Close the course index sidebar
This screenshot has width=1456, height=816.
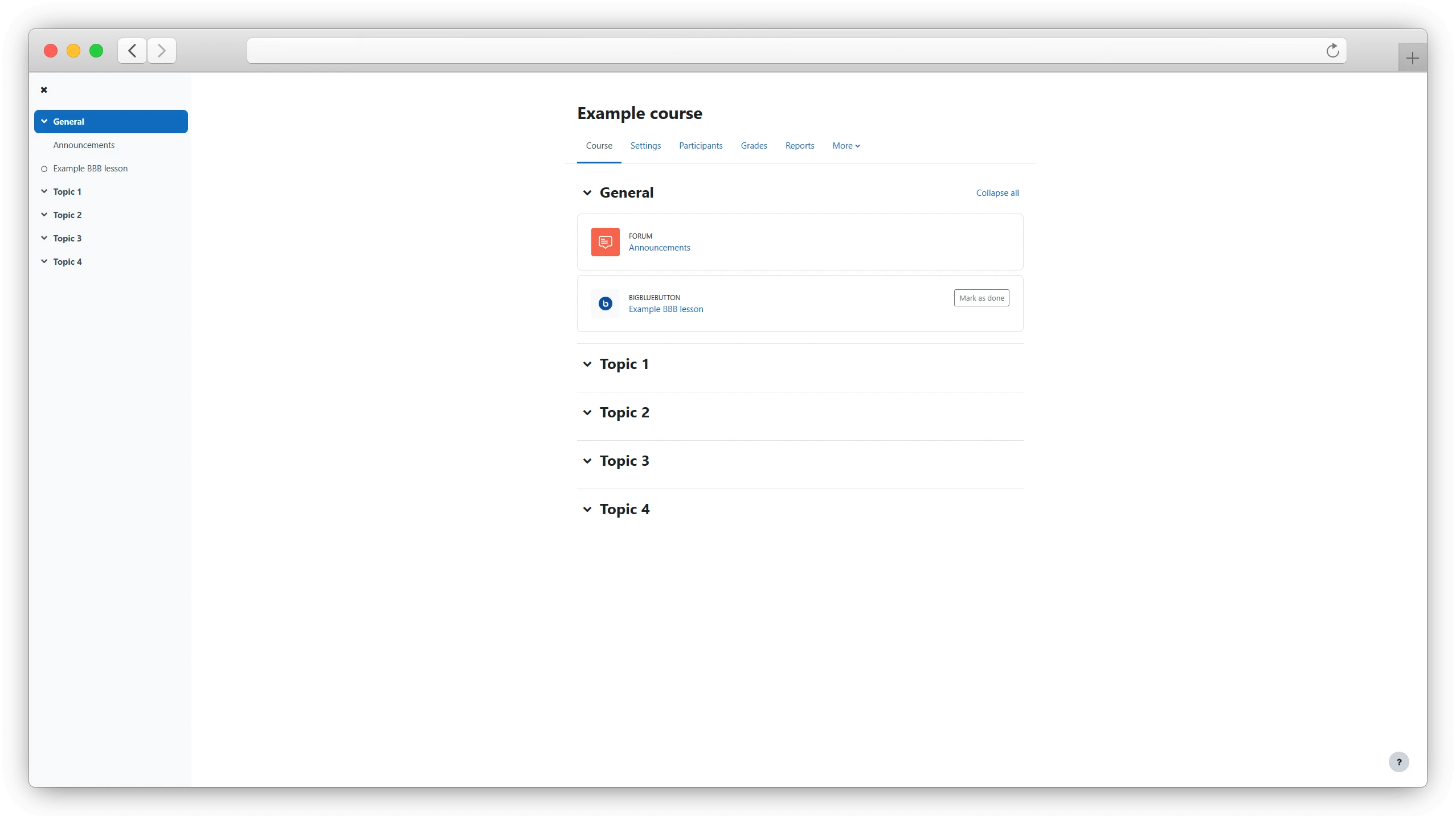[x=44, y=89]
